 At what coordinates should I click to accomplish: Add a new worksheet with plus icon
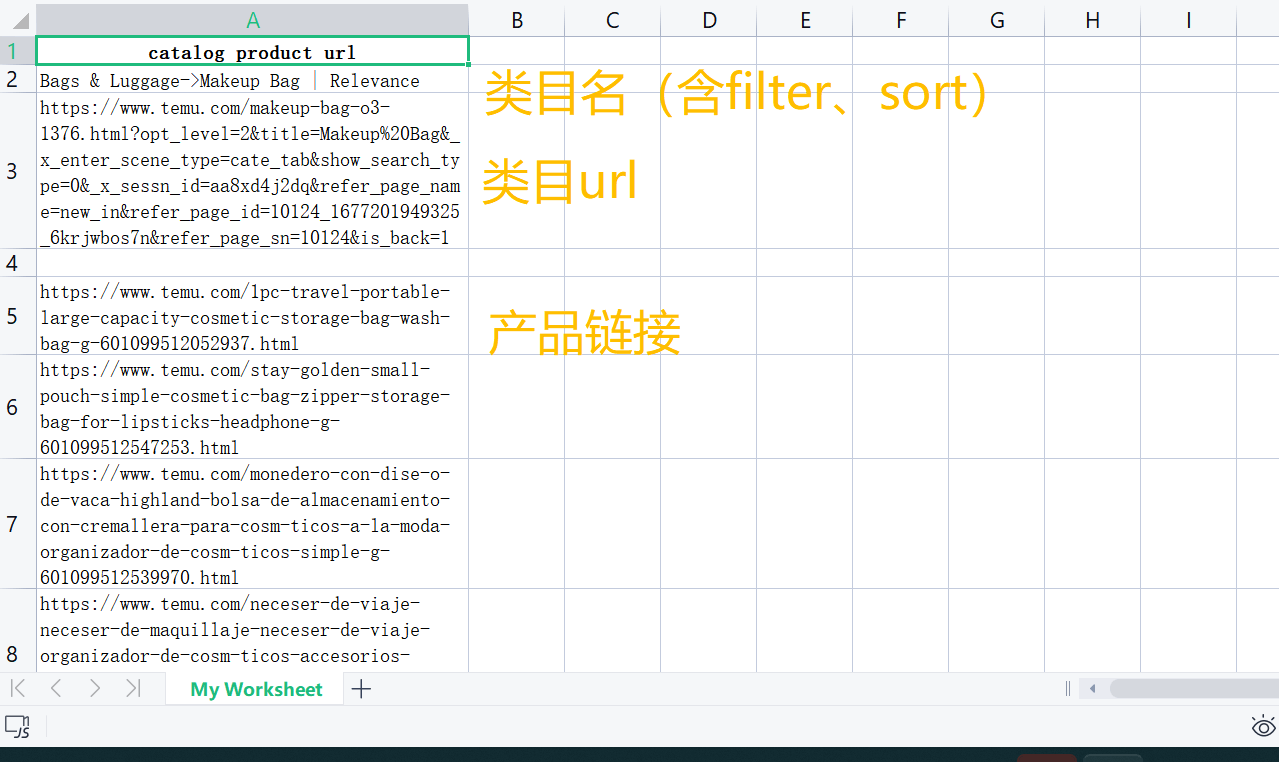pos(361,689)
